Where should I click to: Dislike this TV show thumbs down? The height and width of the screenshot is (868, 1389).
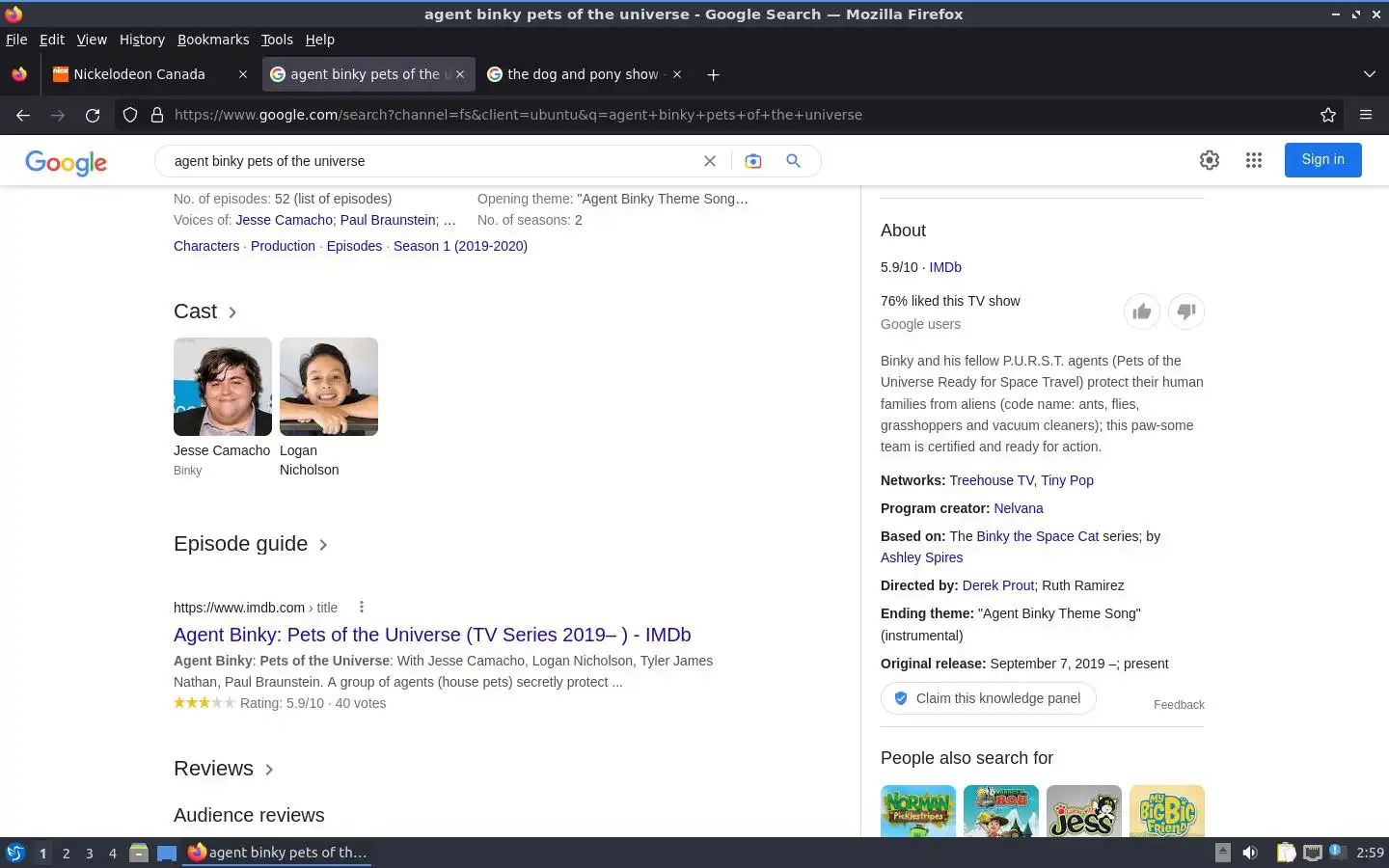1186,312
